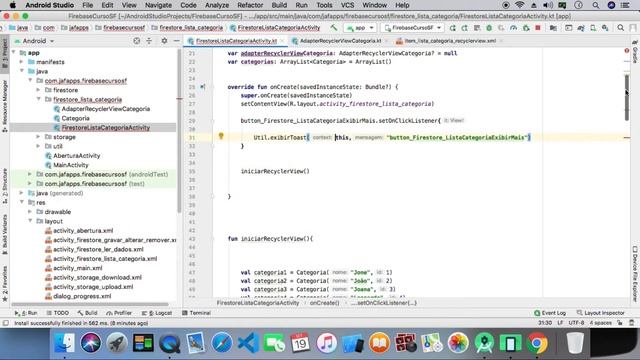Open the AVD Manager icon in toolbar

pos(593,28)
